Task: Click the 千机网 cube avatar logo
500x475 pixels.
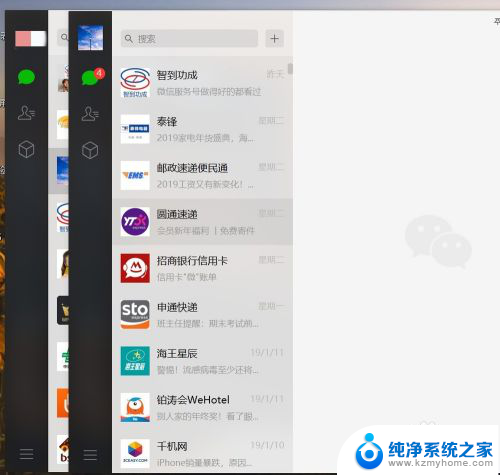Action: (x=135, y=453)
